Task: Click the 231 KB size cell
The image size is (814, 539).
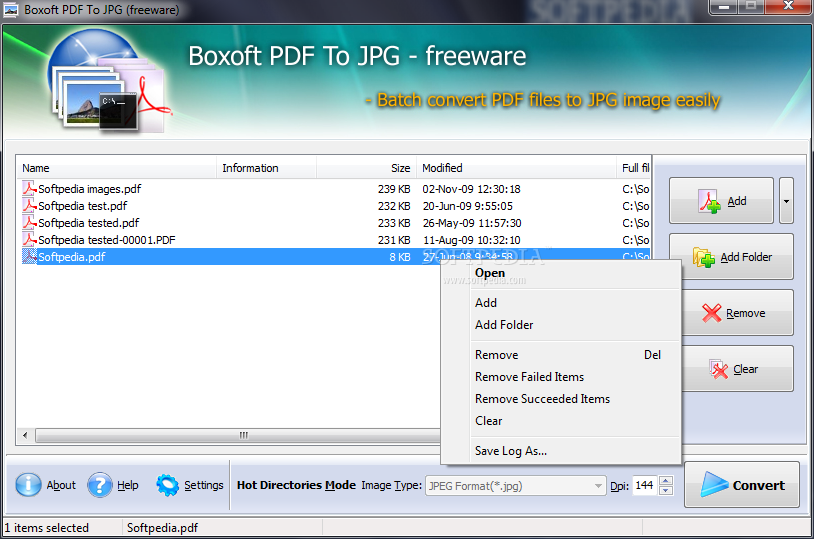Action: click(394, 240)
